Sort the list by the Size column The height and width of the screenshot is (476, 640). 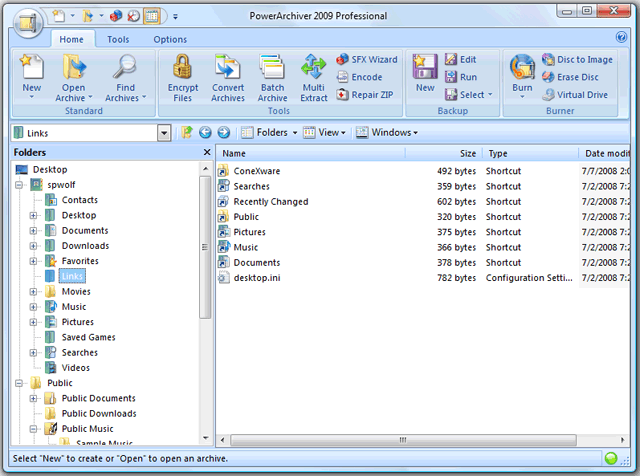(443, 153)
